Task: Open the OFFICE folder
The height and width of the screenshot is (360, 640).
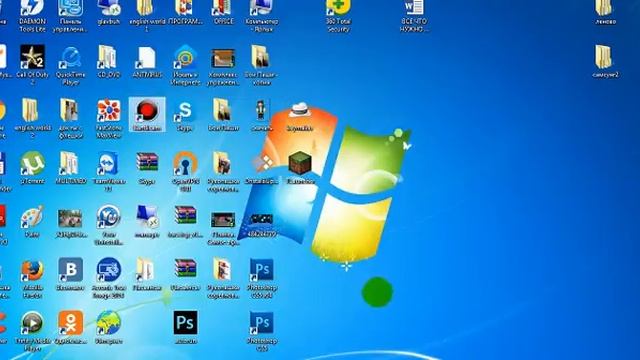Action: 223,12
